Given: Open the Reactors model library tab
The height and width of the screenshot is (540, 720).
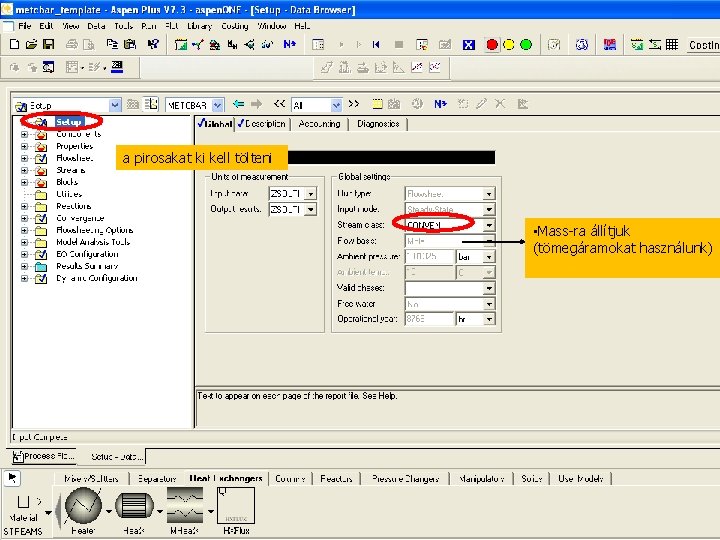Looking at the screenshot, I should [336, 478].
